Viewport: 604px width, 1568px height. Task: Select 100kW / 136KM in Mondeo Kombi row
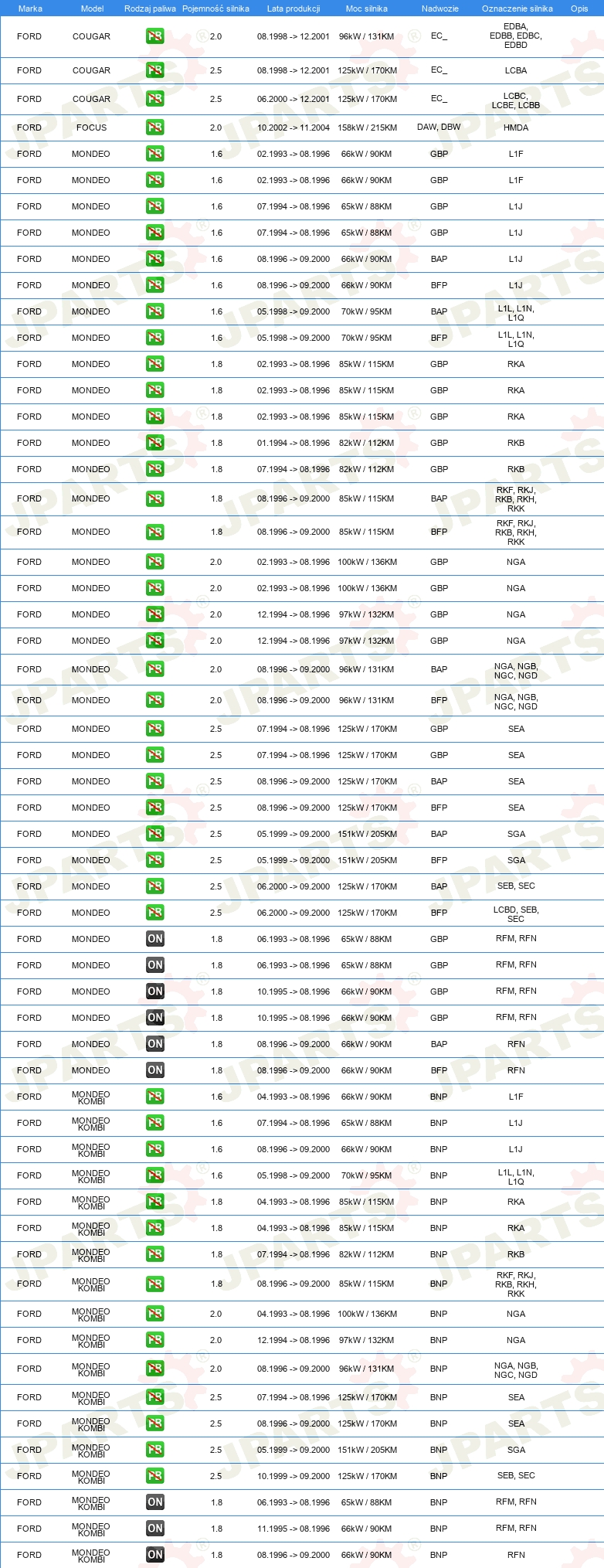pyautogui.click(x=367, y=1314)
